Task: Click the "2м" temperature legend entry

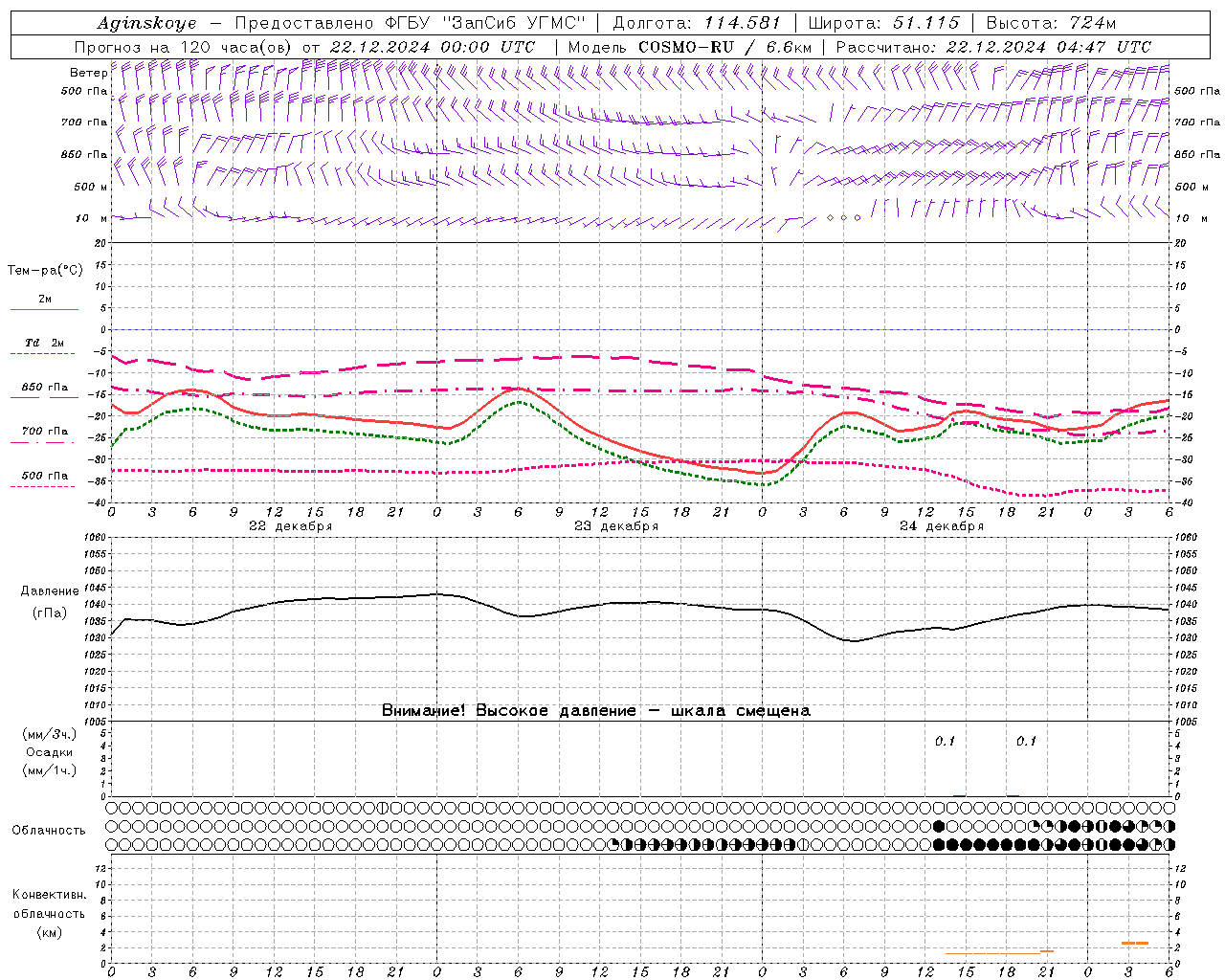Action: pyautogui.click(x=45, y=300)
